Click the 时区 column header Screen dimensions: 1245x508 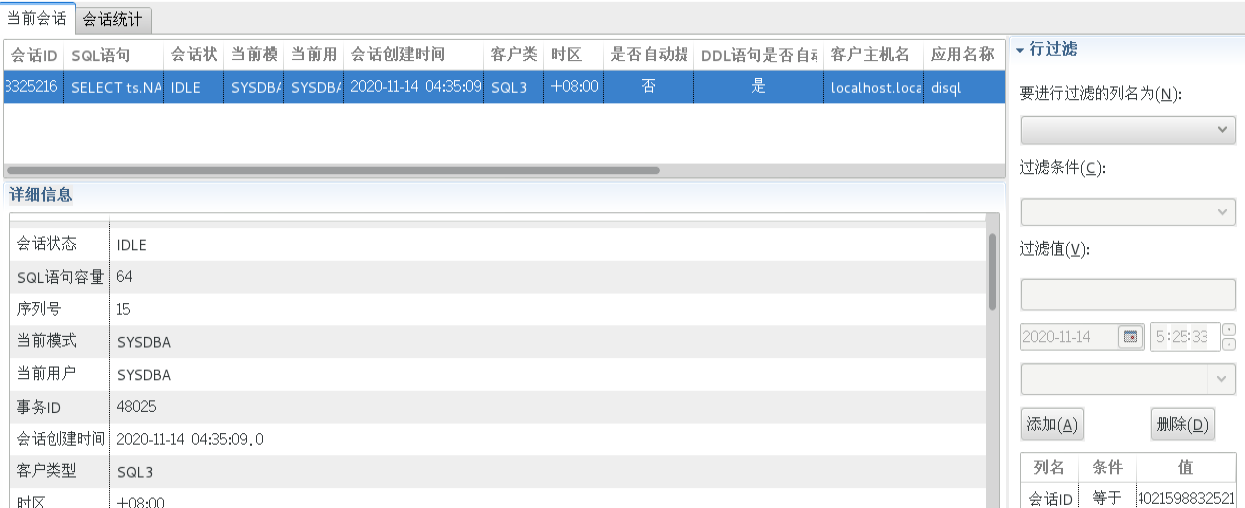coord(574,55)
